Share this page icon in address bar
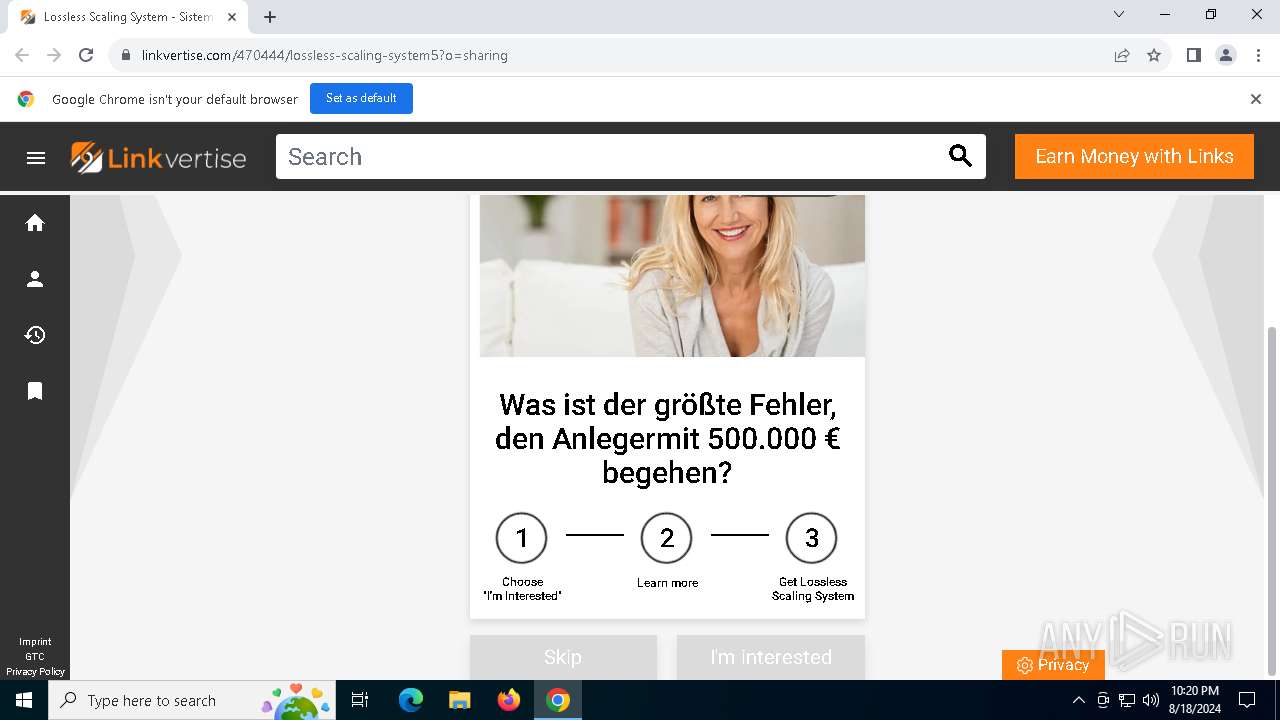The image size is (1280, 720). [1122, 55]
